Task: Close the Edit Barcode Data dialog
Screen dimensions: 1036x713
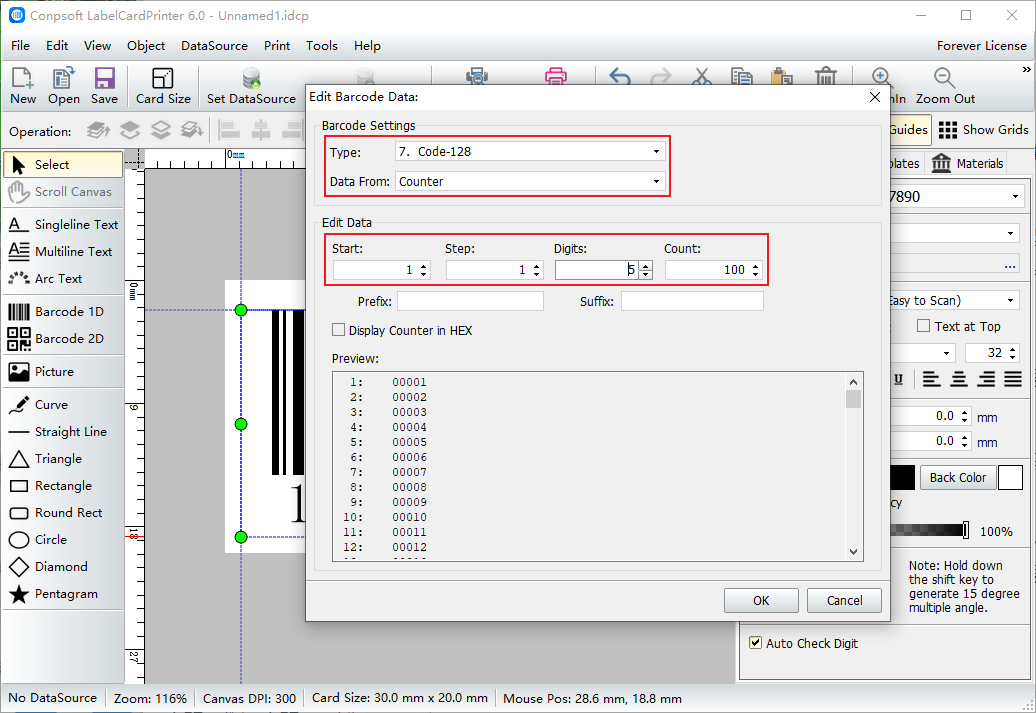Action: coord(875,97)
